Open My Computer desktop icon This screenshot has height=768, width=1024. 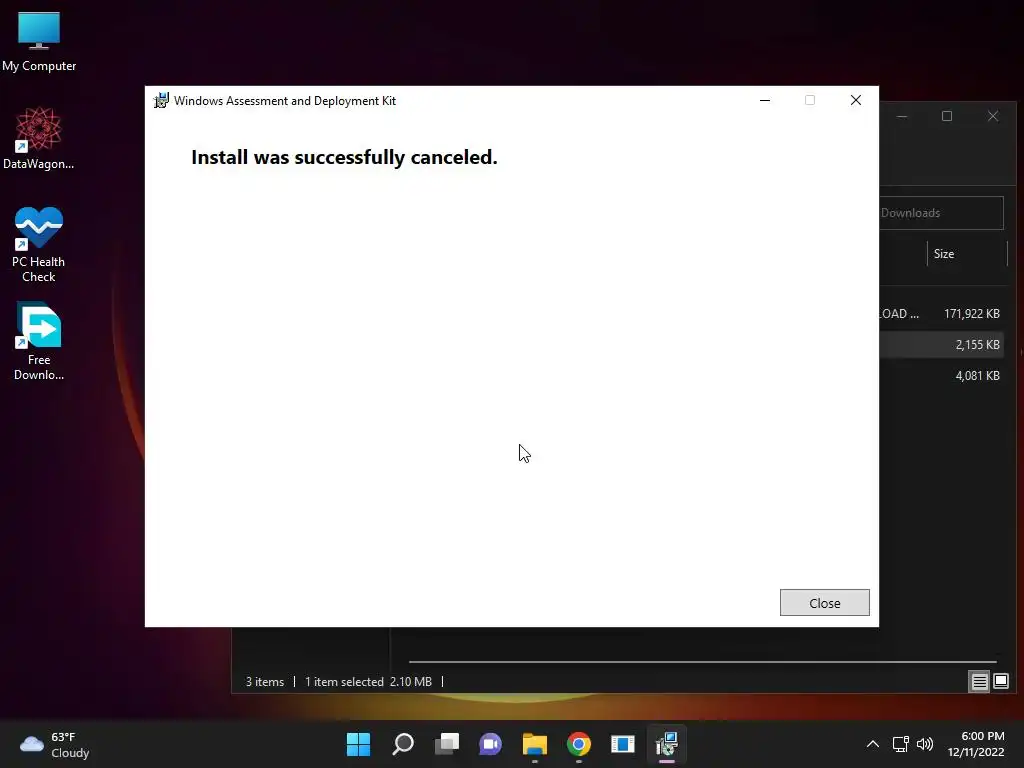pos(39,41)
